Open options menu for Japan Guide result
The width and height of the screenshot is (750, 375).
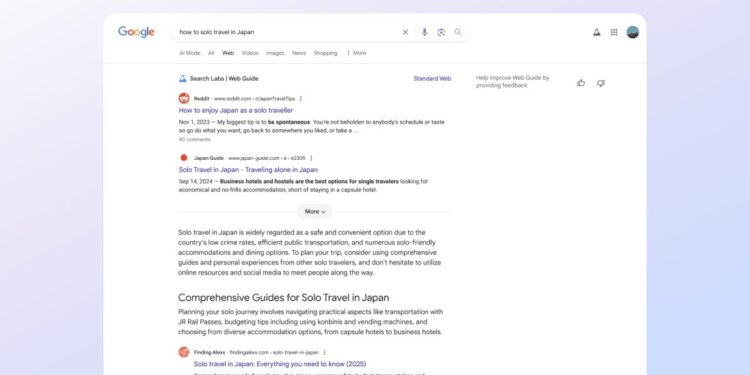pos(311,158)
